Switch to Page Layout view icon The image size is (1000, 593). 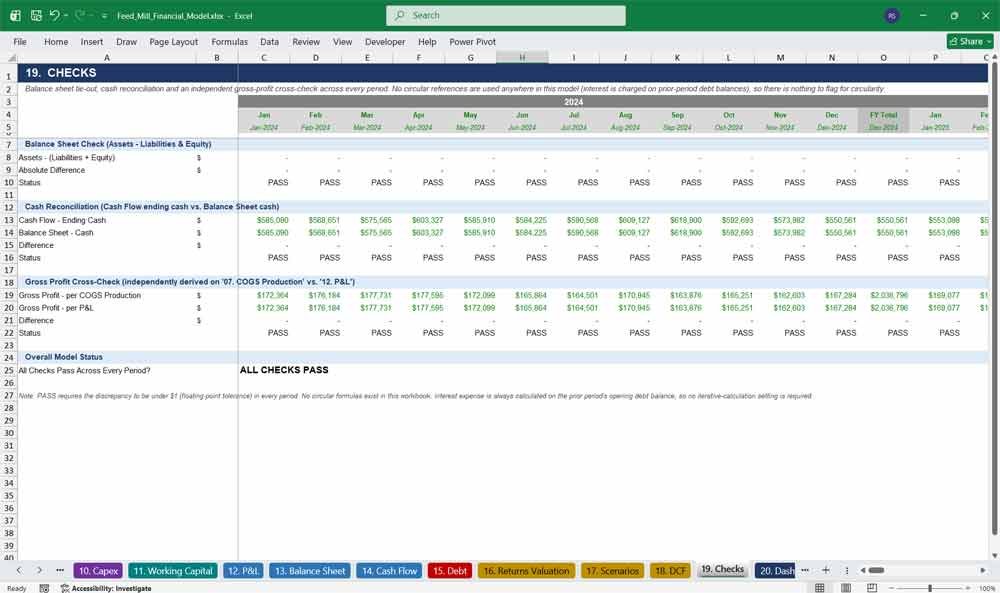click(846, 588)
